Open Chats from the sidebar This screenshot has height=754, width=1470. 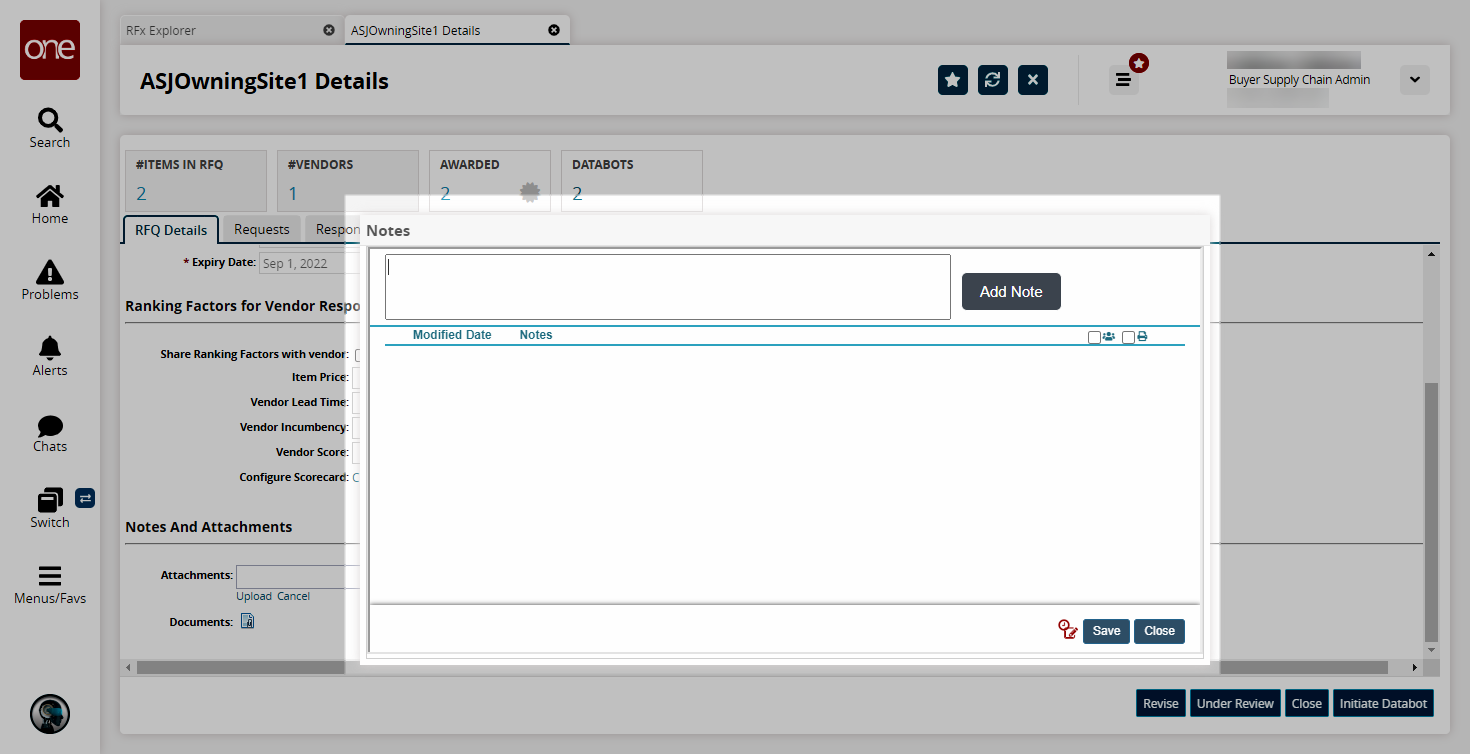click(50, 432)
